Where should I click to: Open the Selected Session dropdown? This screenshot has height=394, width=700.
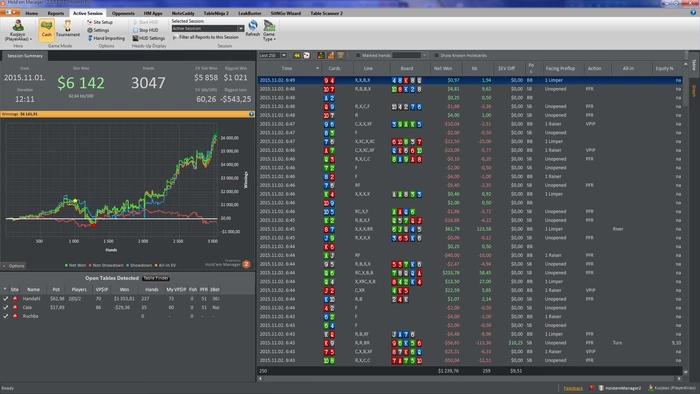tap(241, 29)
